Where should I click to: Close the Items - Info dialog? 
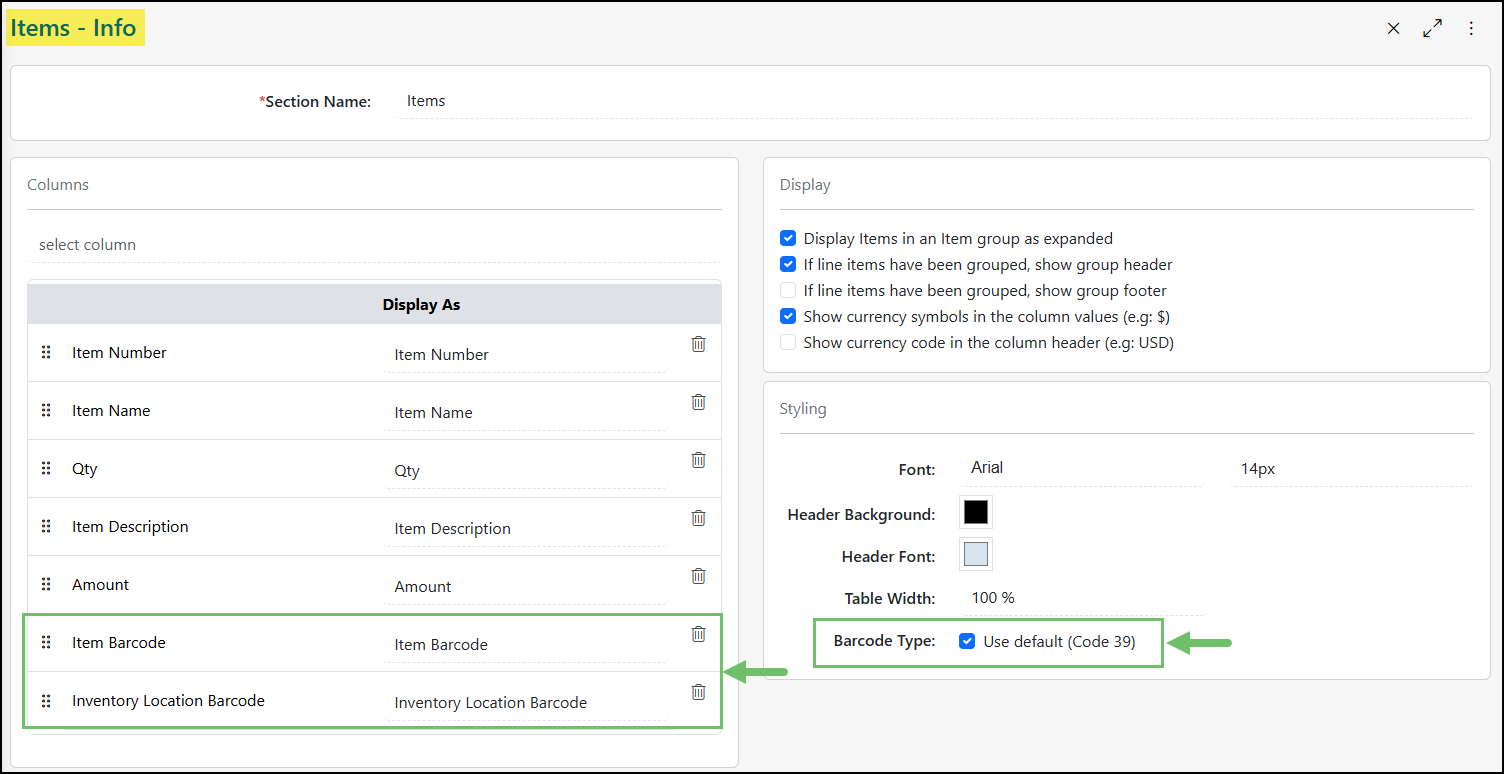(1393, 29)
